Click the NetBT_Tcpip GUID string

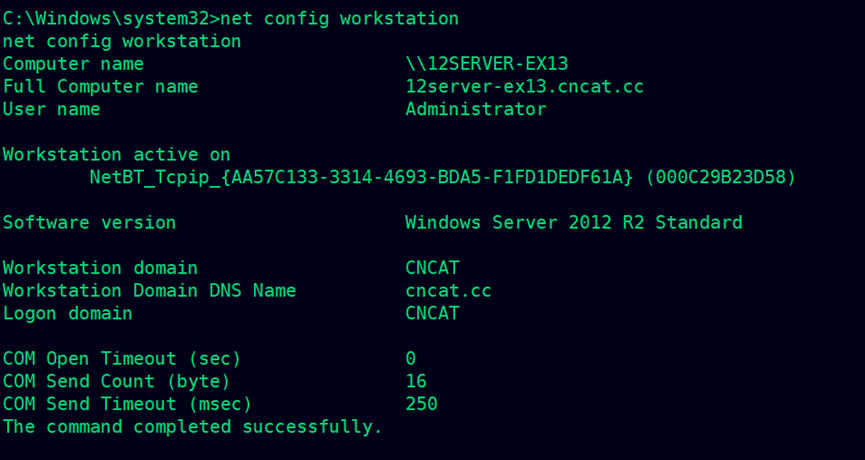(x=361, y=177)
